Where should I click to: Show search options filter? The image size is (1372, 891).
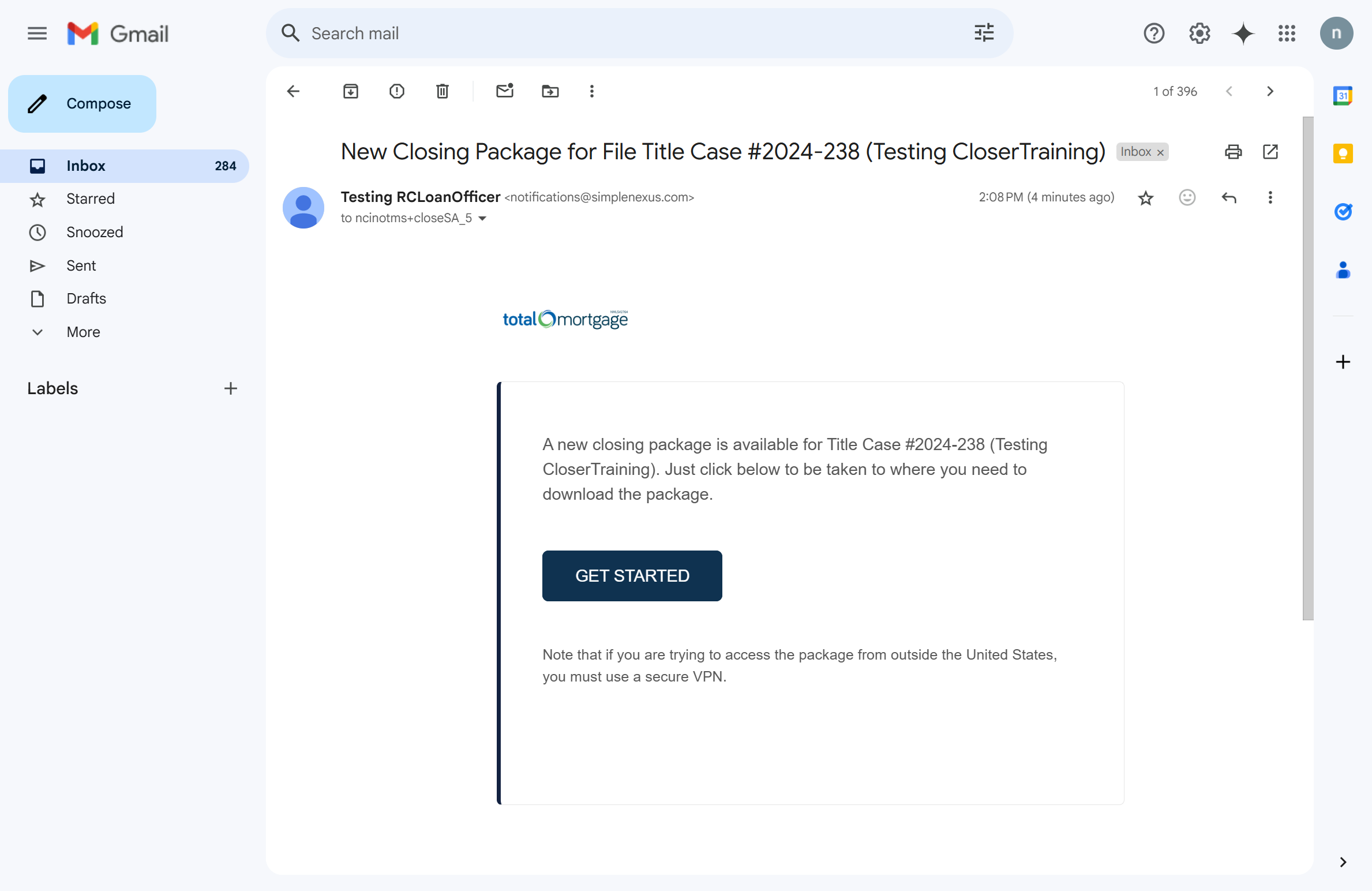(984, 33)
